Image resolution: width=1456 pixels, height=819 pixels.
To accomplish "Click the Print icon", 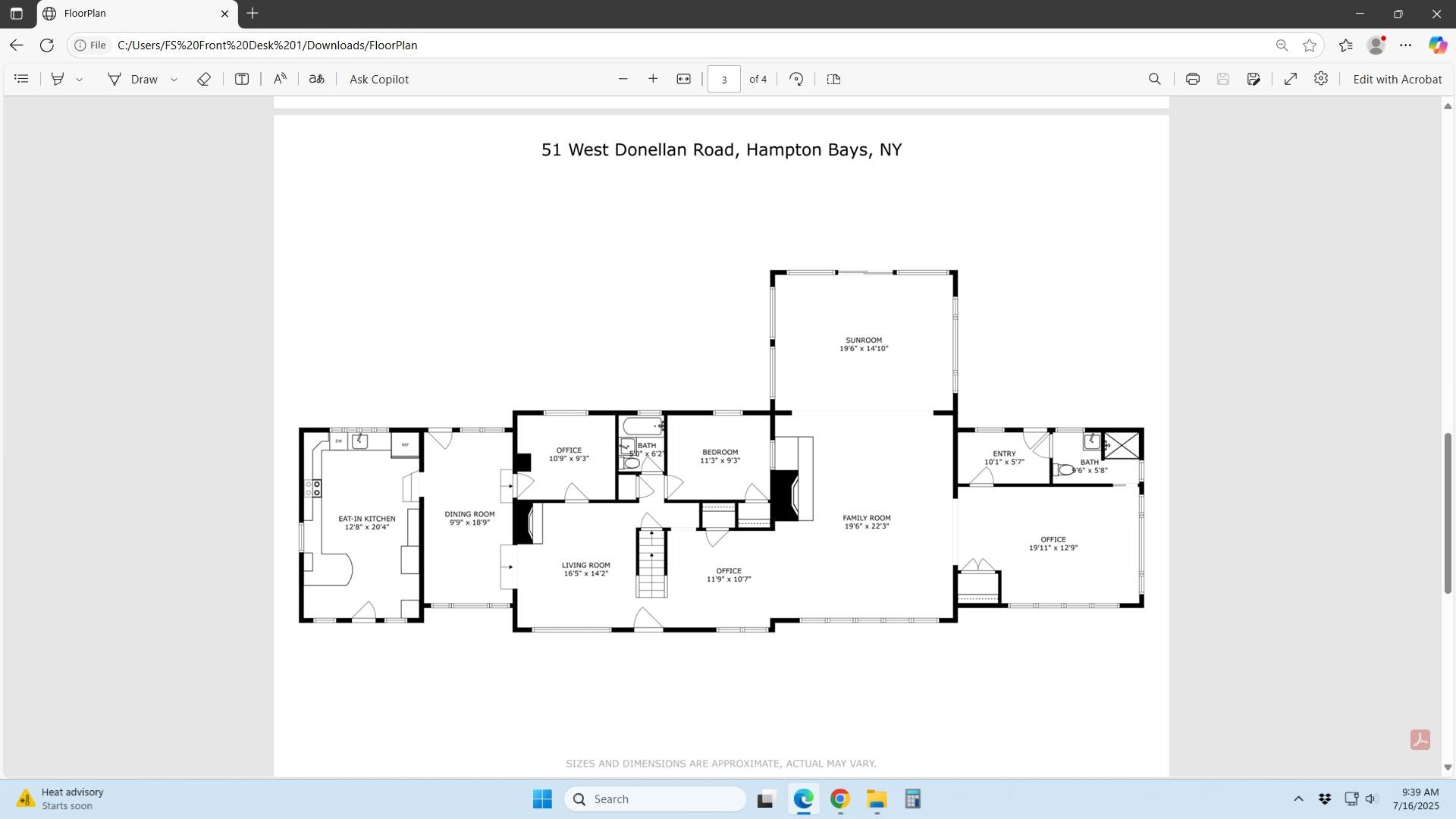I will [x=1192, y=79].
